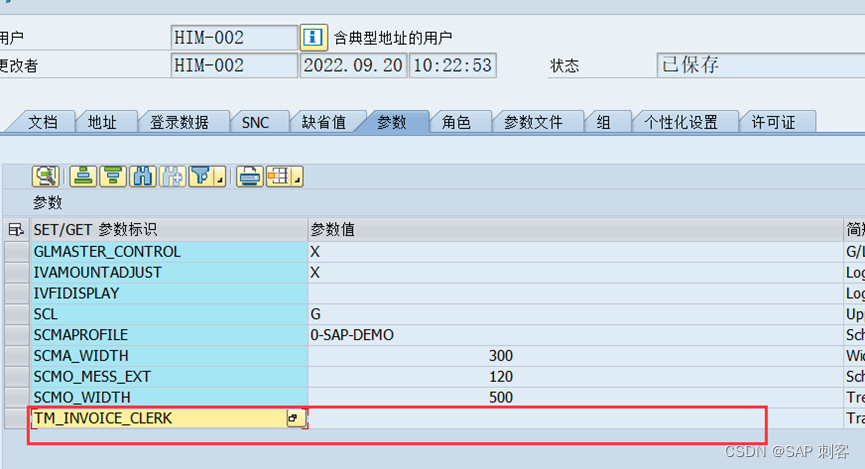Open the 参数文件 tab
The width and height of the screenshot is (865, 469).
533,122
